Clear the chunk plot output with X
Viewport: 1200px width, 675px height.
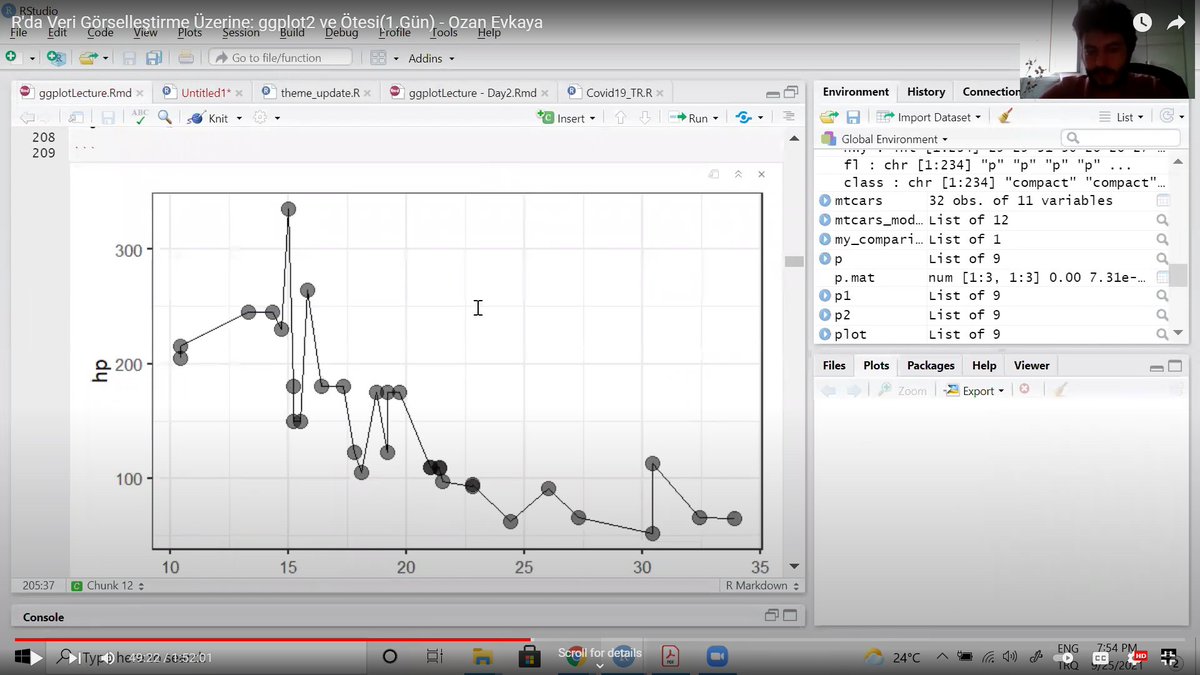click(x=762, y=174)
